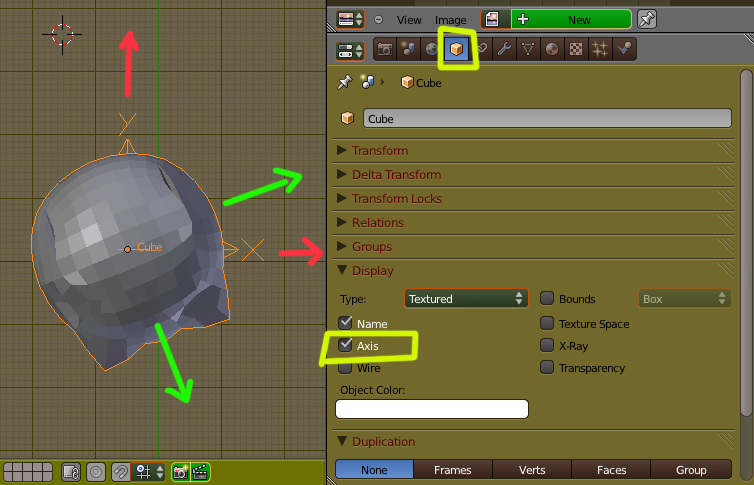Viewport: 754px width, 485px height.
Task: Click the properties panel vertical scrollbar
Action: click(746, 243)
